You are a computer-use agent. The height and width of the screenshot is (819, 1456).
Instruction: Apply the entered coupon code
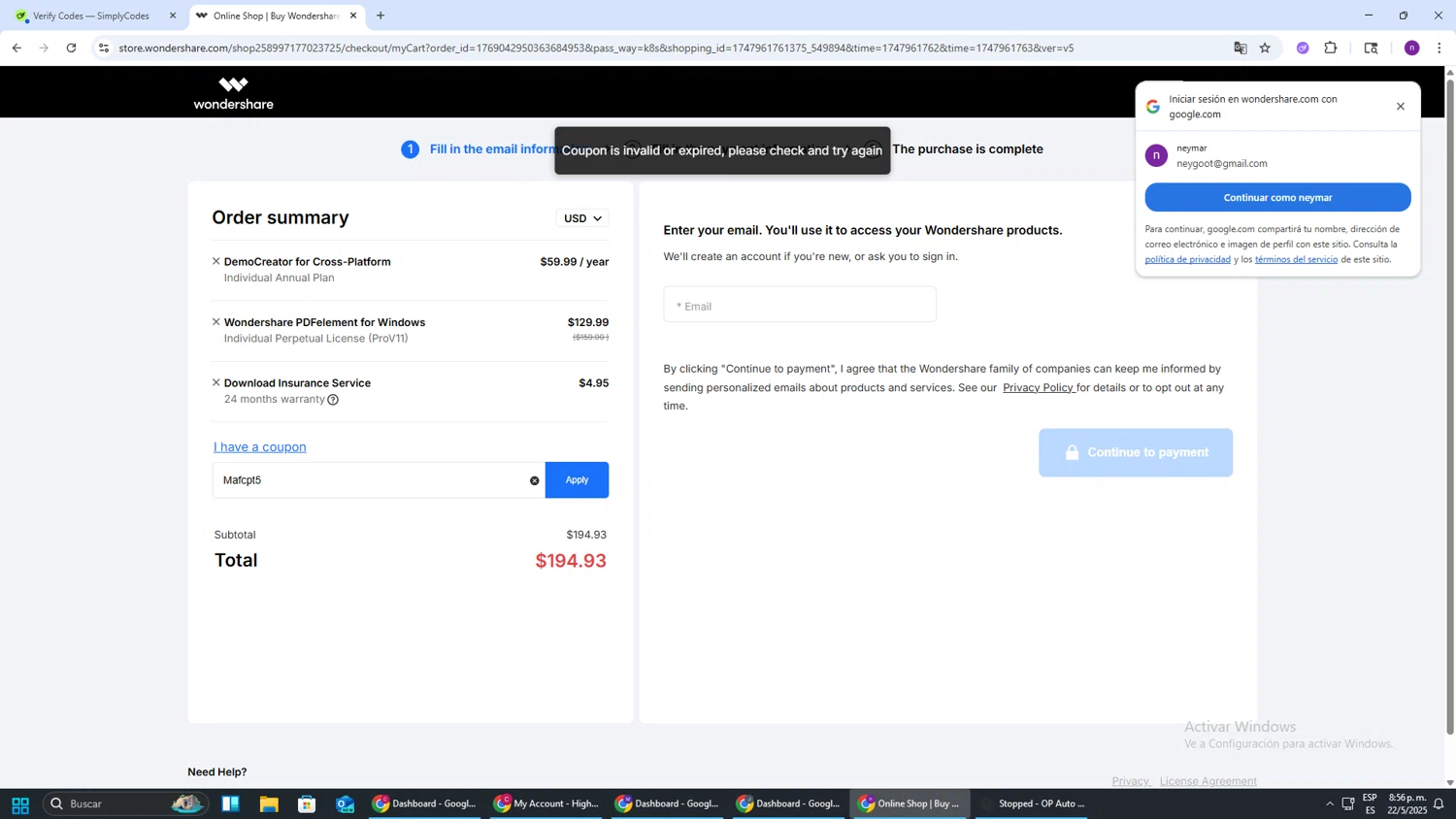577,480
